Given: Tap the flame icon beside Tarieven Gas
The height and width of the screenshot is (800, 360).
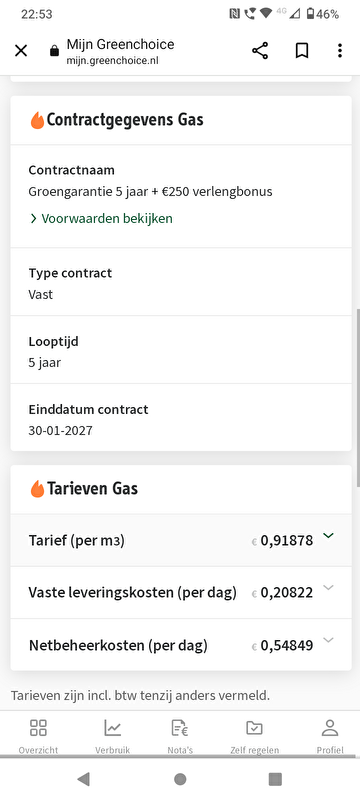Looking at the screenshot, I should click(x=37, y=488).
